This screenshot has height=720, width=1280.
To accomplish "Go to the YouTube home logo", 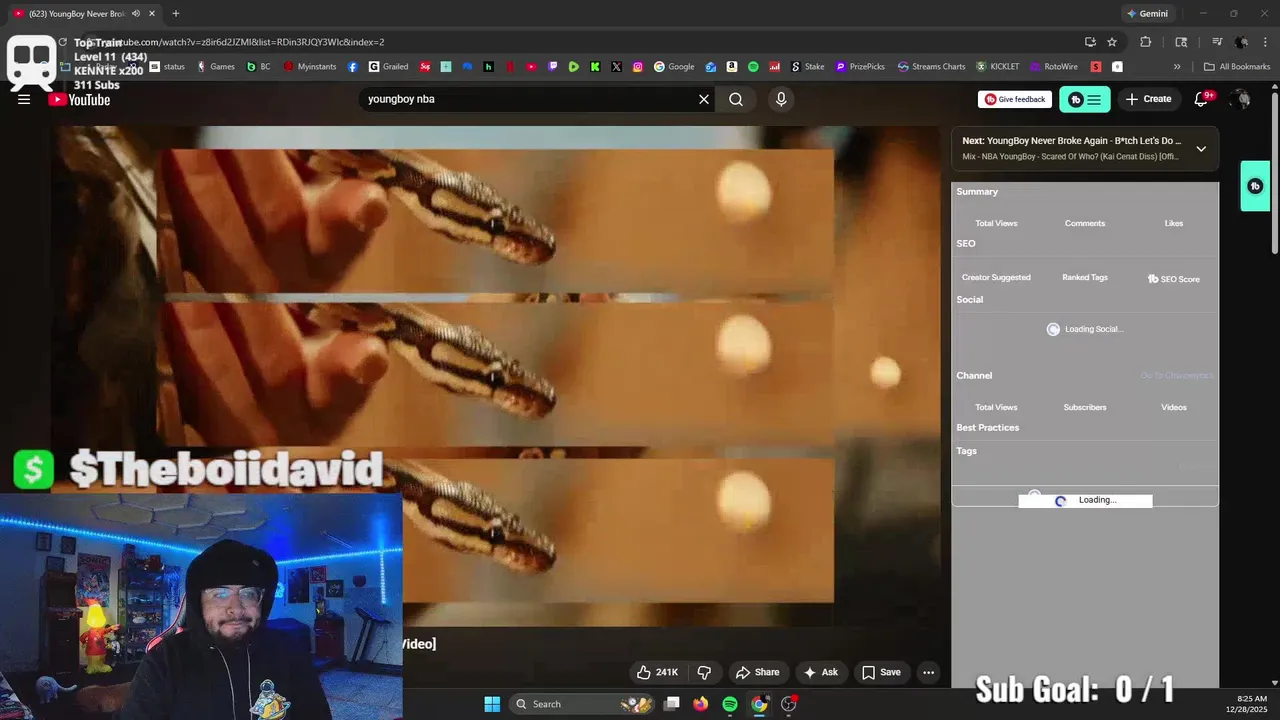I will point(79,99).
